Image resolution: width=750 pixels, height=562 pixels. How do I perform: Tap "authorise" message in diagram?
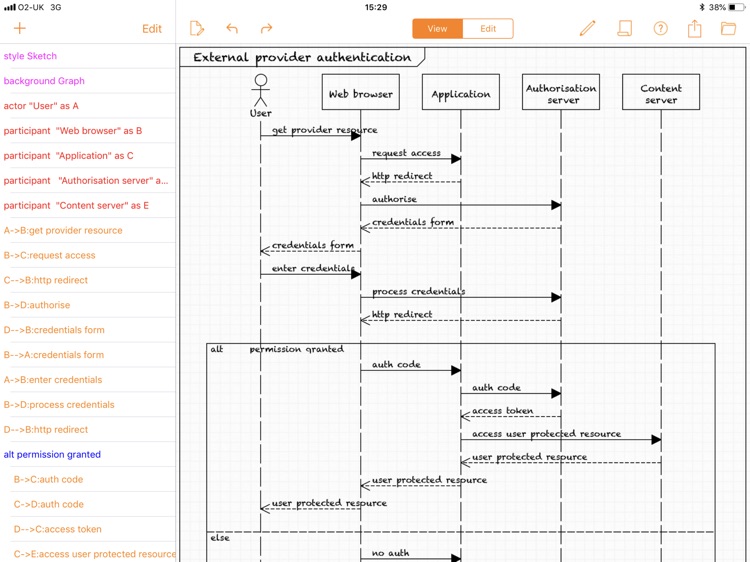tap(394, 199)
